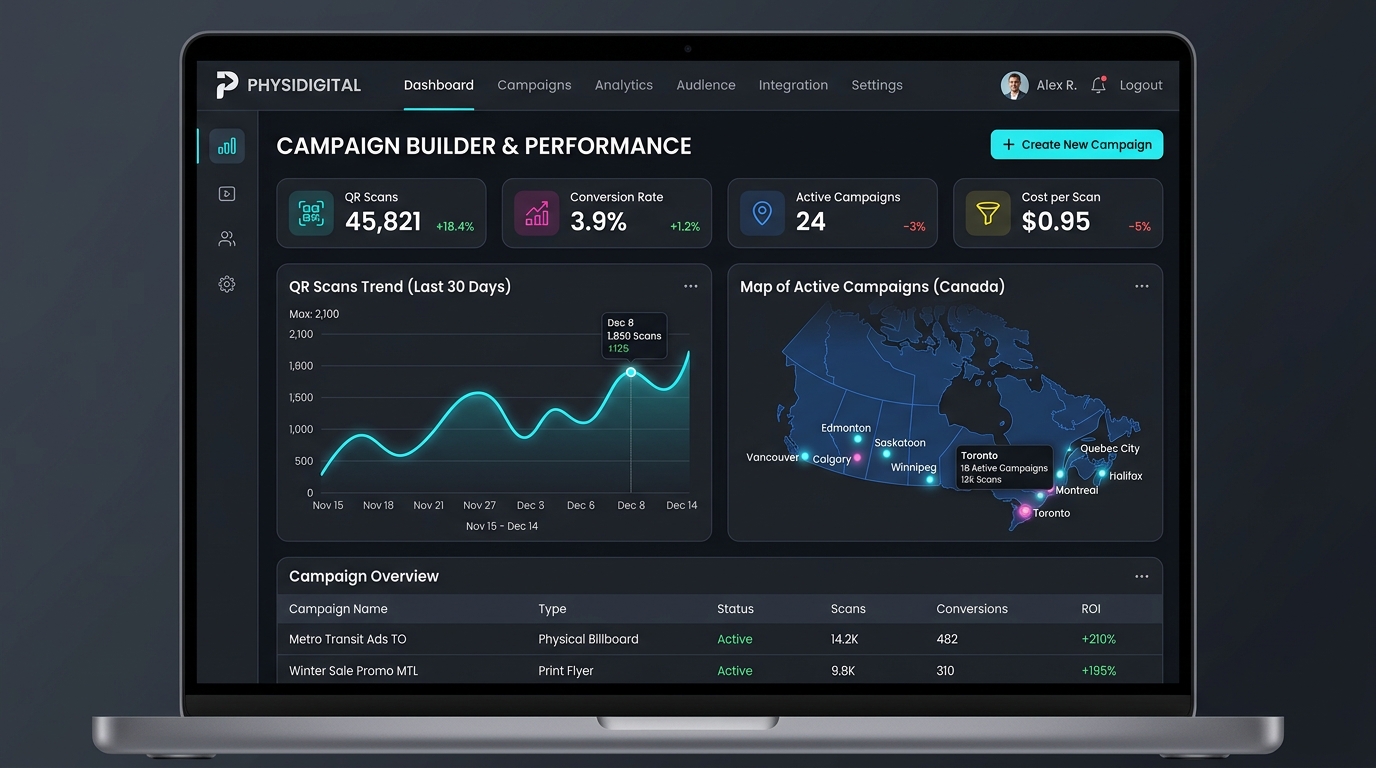Open the gear settings sidebar icon
1376x768 pixels.
(227, 284)
